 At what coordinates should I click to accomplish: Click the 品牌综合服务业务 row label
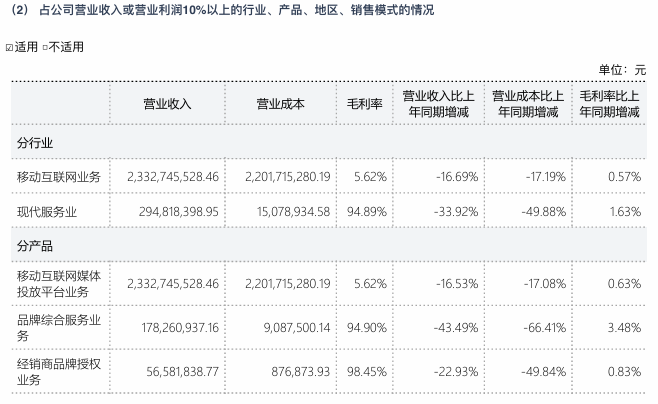coord(59,326)
